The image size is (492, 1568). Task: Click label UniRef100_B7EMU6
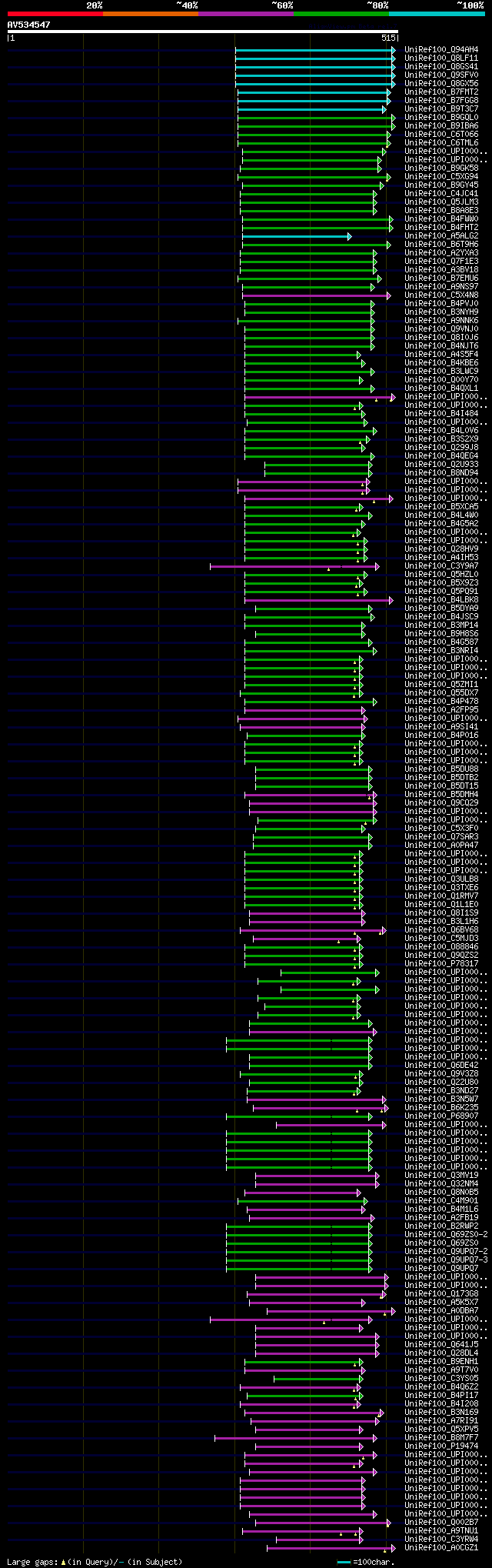click(441, 279)
